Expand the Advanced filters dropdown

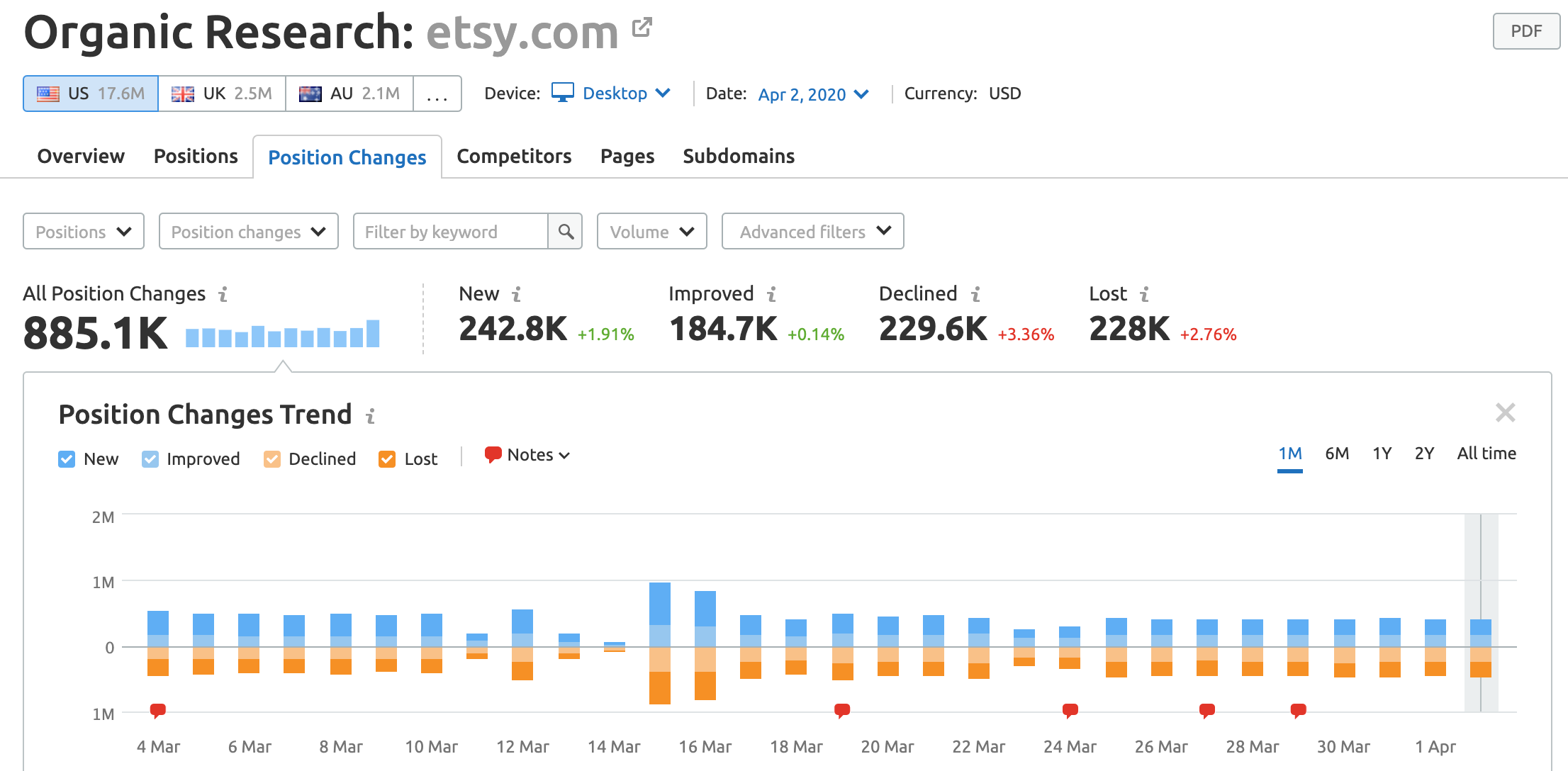coord(813,232)
